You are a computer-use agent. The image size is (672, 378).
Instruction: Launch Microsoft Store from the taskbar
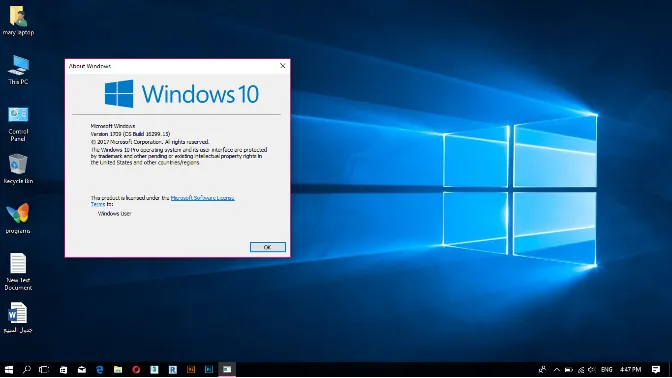(x=63, y=369)
